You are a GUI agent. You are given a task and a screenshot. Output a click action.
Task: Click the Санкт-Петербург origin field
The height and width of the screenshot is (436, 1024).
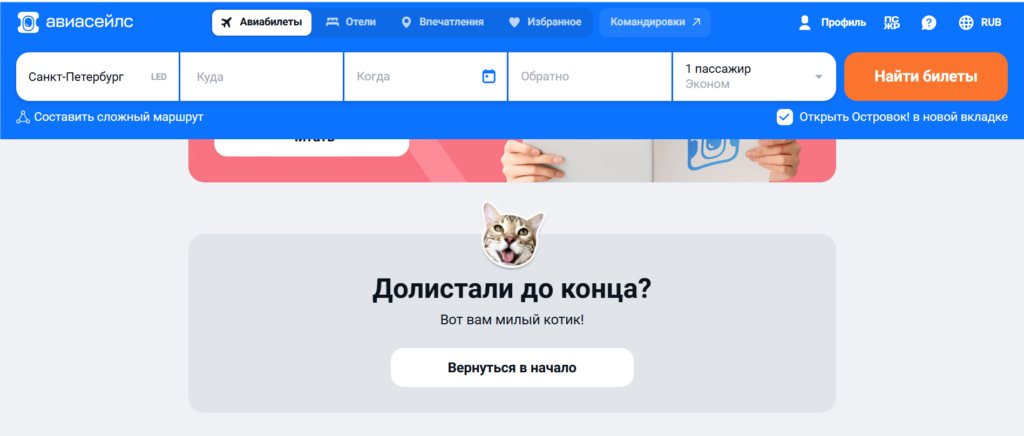[97, 76]
